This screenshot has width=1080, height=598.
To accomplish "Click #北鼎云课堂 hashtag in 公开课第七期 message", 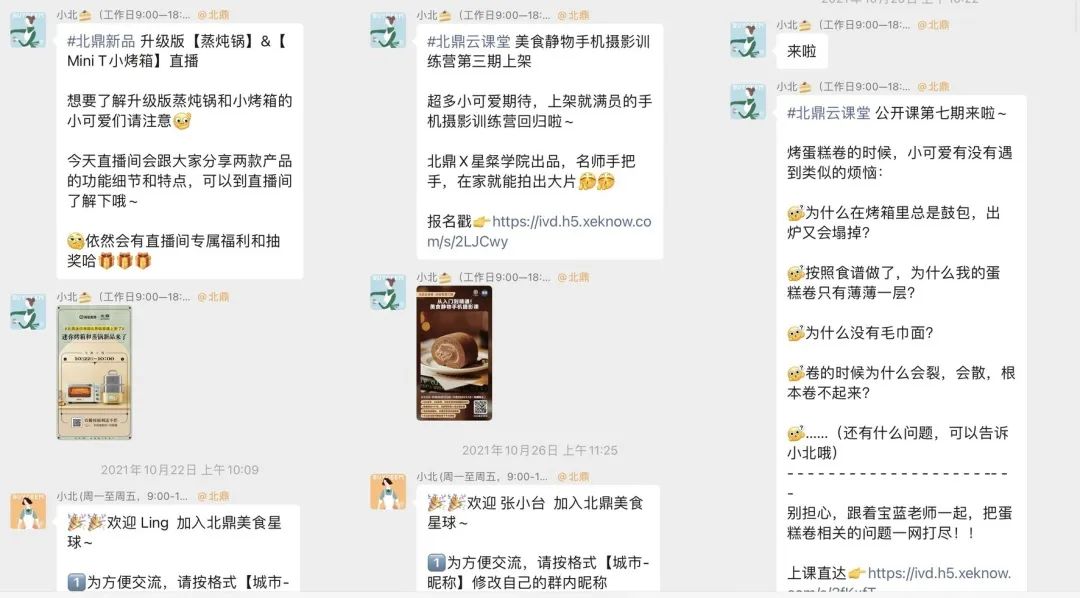I will (829, 113).
